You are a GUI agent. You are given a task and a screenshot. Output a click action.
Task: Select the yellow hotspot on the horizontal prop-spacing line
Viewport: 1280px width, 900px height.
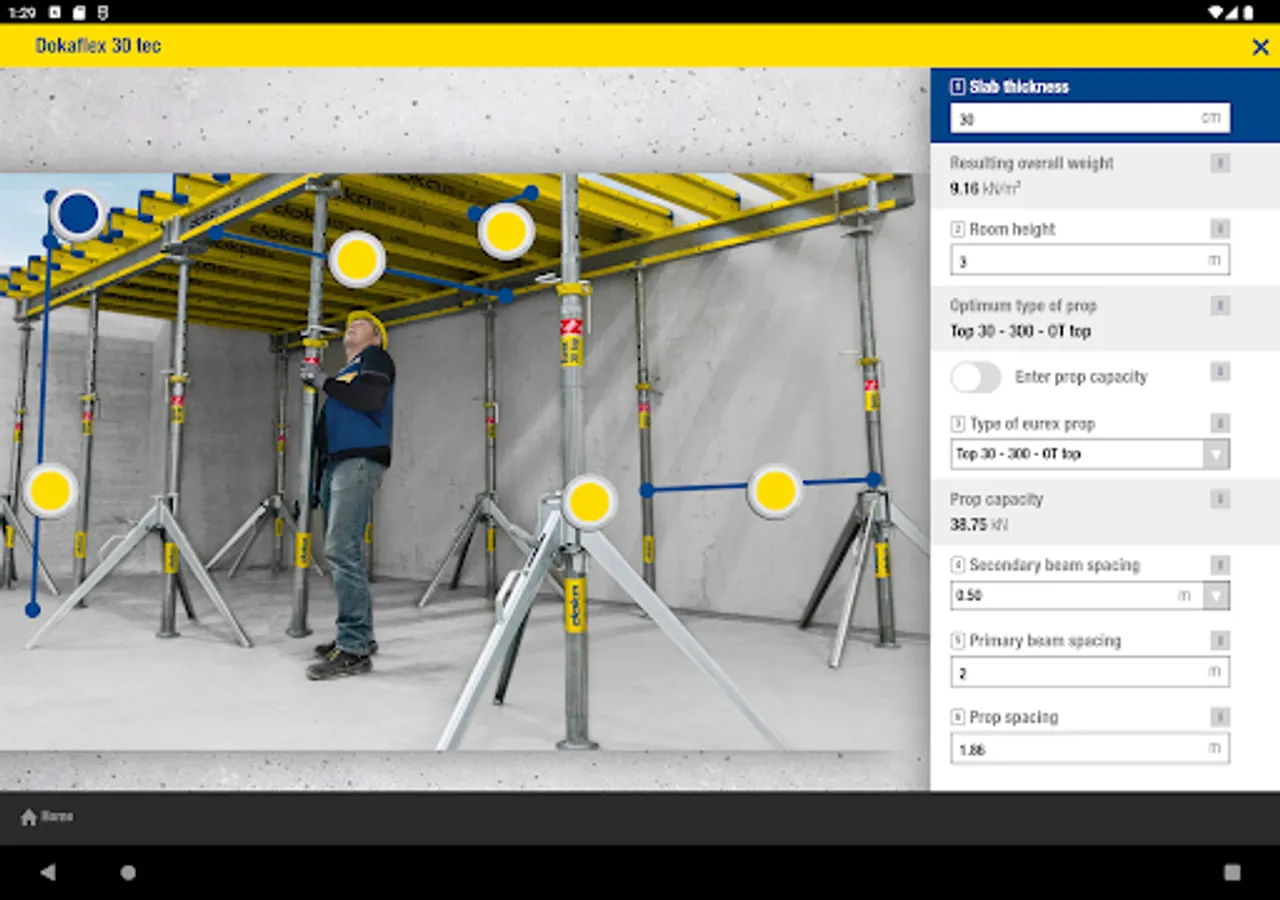click(775, 491)
